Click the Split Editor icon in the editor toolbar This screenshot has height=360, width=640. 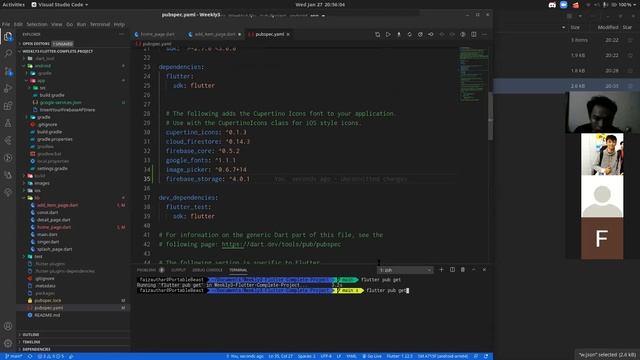pyautogui.click(x=473, y=34)
